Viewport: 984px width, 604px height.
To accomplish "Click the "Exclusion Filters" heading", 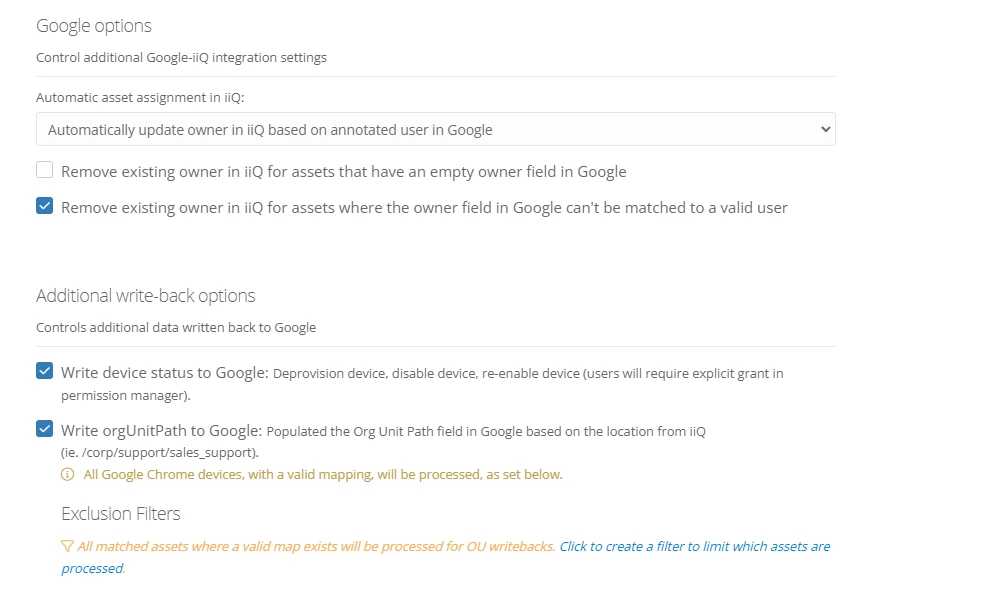I will pos(121,514).
